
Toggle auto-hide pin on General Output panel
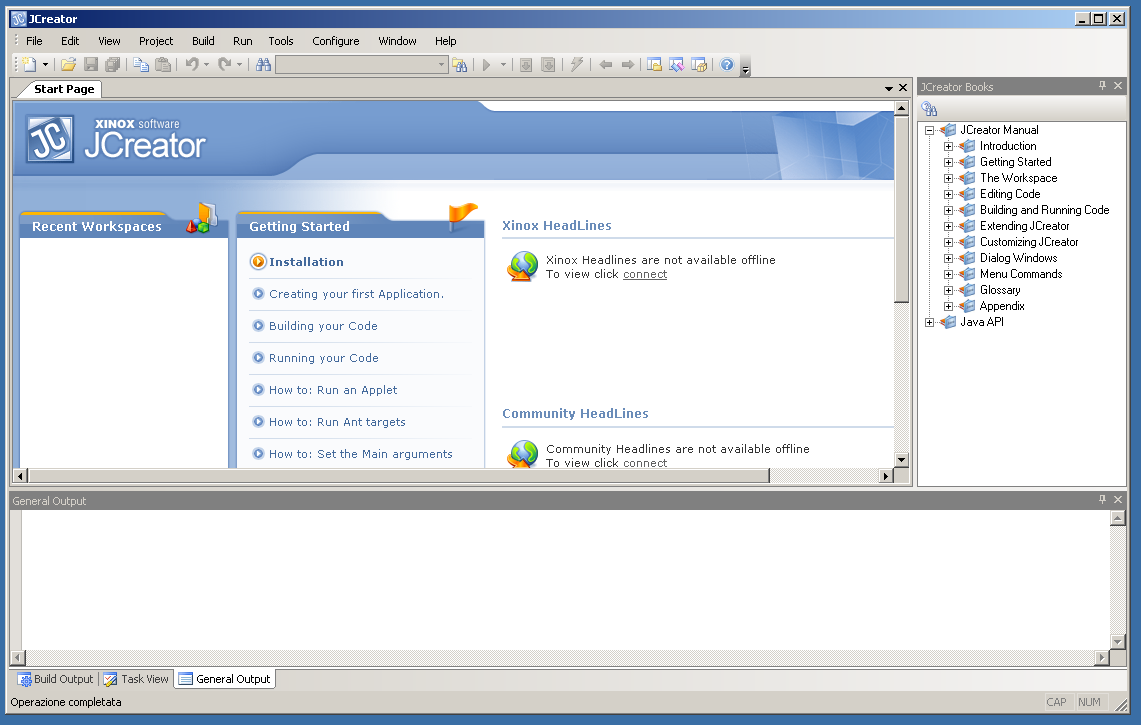click(1103, 500)
